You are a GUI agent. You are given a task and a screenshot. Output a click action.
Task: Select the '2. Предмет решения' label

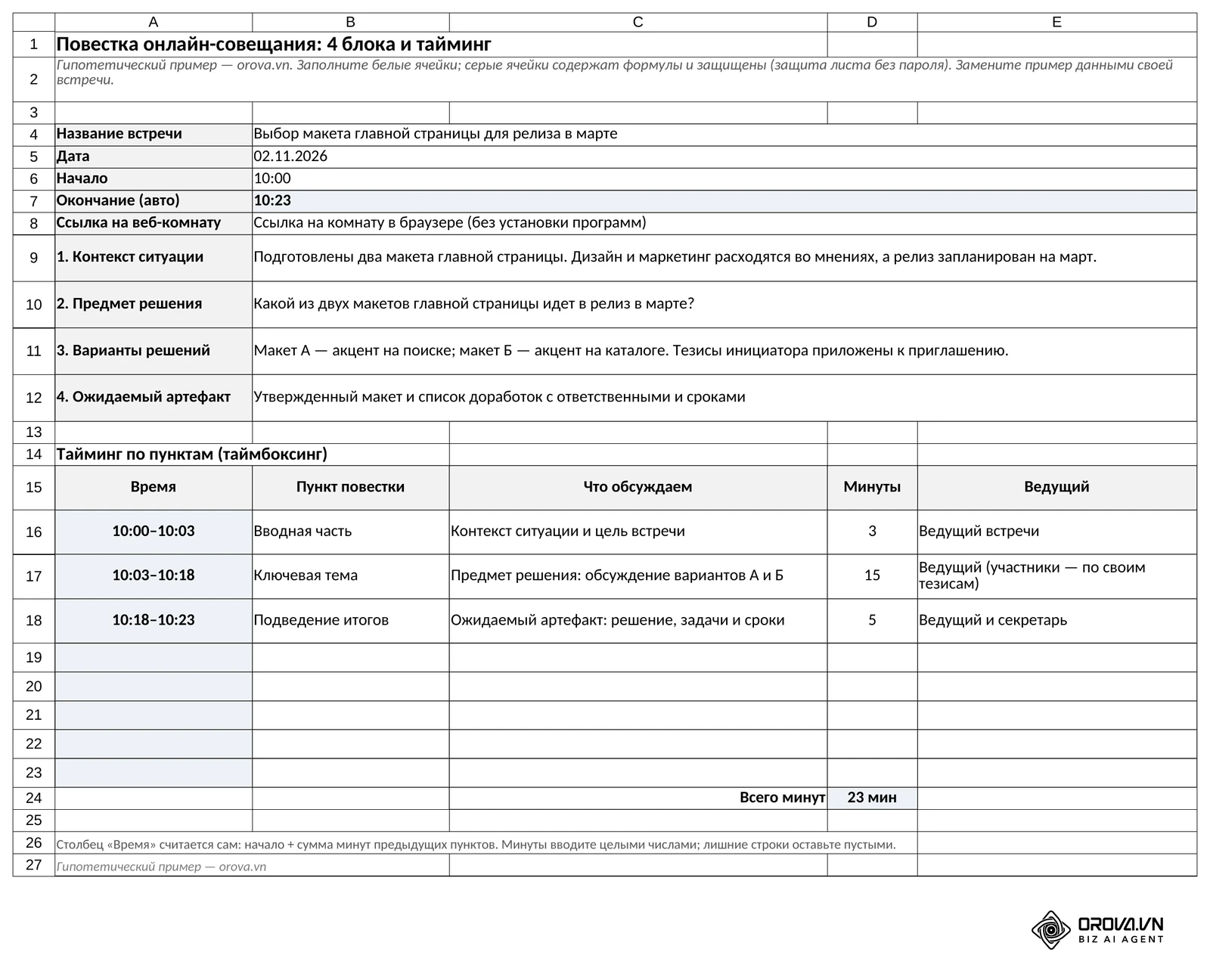(x=154, y=305)
